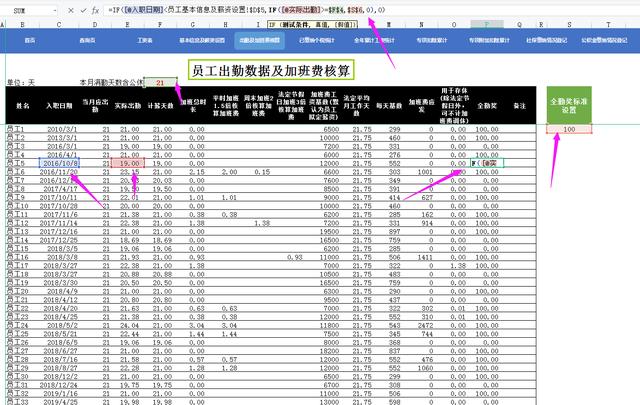The image size is (640, 405).
Task: Select base salary cell 19500
Action: (x=323, y=231)
